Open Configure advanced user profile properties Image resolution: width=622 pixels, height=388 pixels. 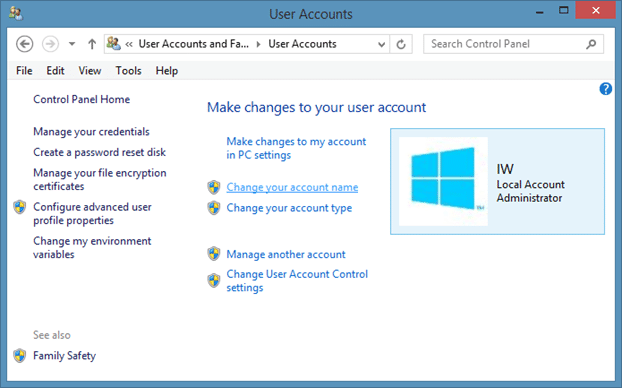click(92, 213)
